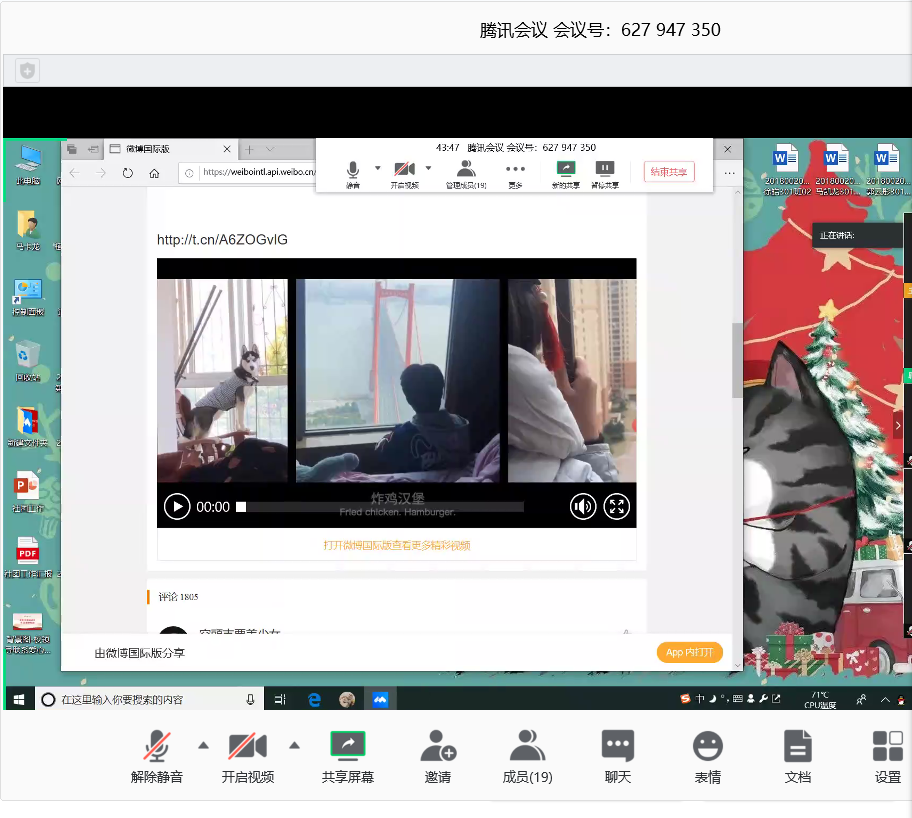Viewport: 912px width, 818px height.
Task: Show hidden tray icons chevron
Action: point(885,699)
